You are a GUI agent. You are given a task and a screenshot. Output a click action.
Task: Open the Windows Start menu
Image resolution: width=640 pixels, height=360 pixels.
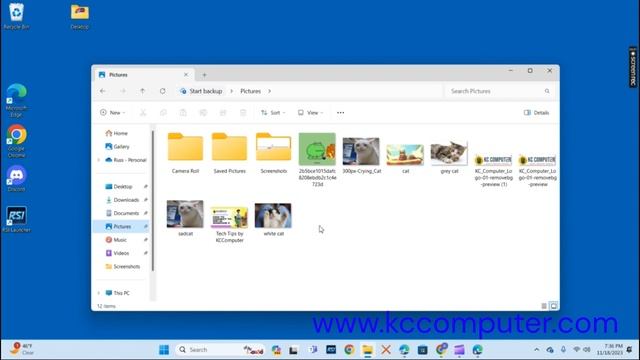[164, 350]
